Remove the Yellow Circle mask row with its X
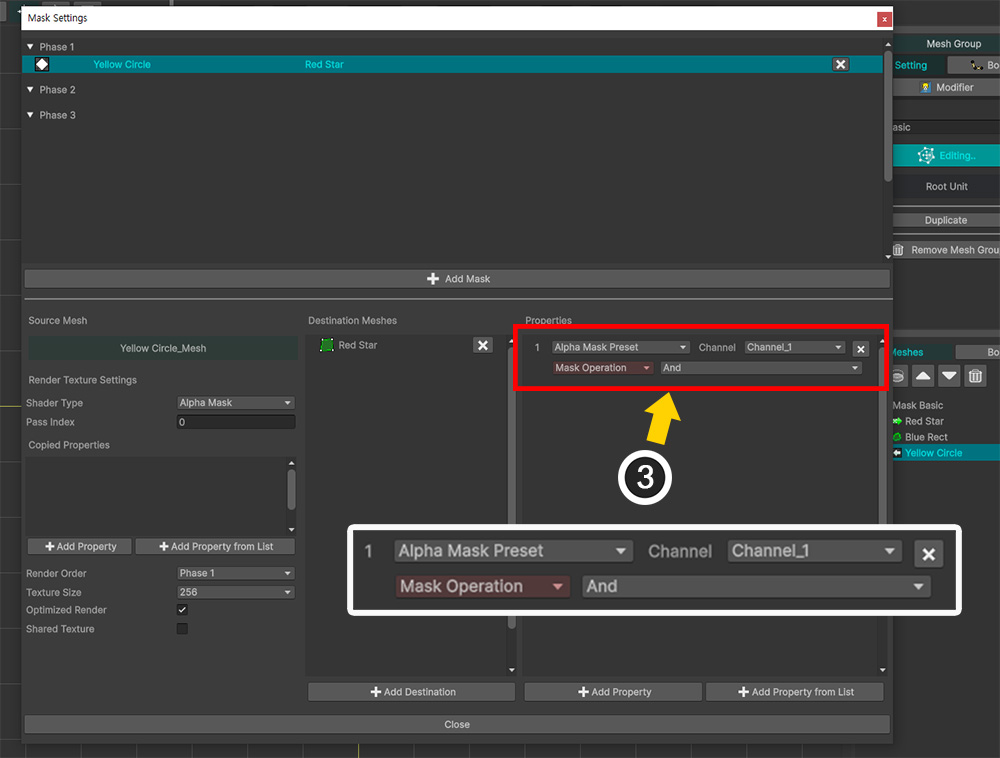The image size is (1000, 758). (x=841, y=64)
